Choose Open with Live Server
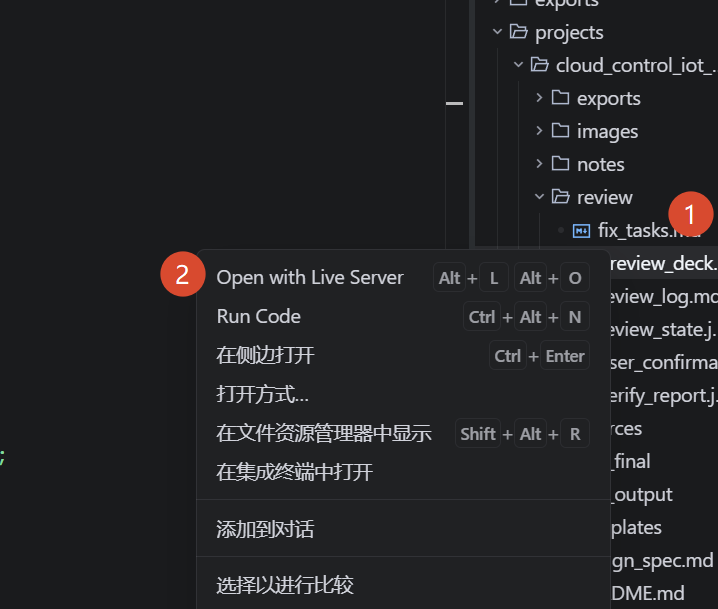 tap(310, 277)
